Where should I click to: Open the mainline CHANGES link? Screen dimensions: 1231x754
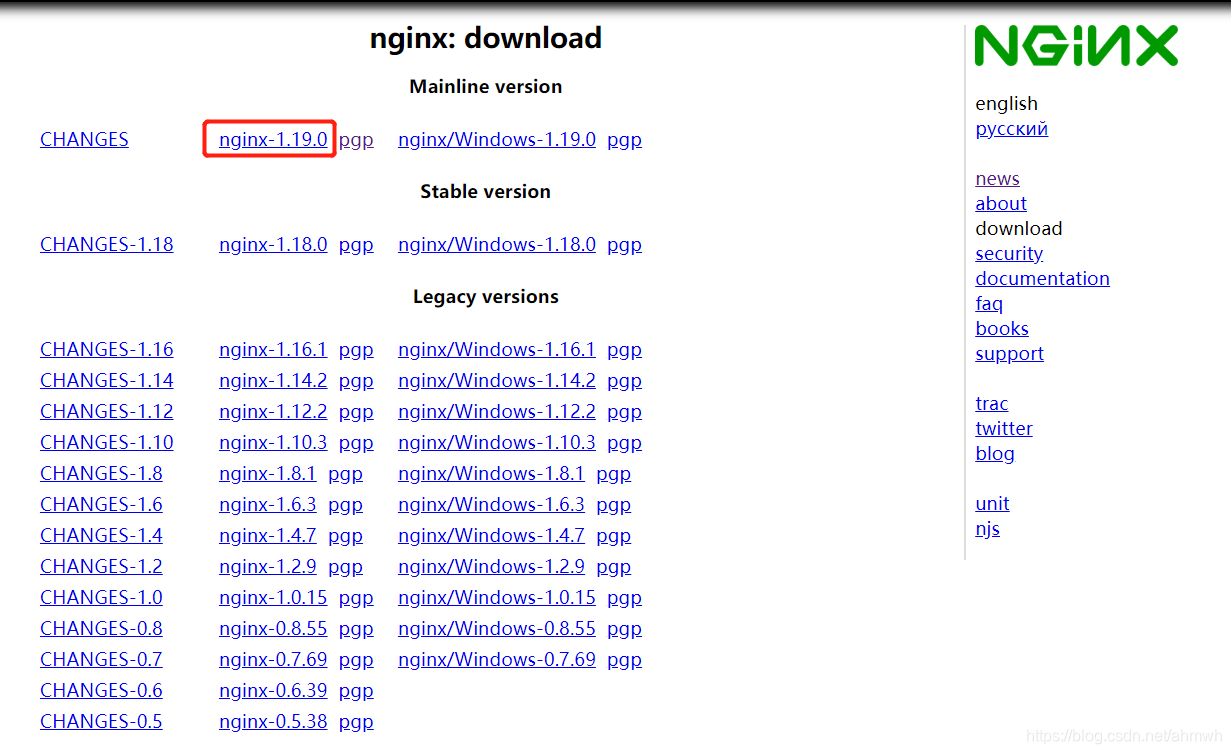84,140
